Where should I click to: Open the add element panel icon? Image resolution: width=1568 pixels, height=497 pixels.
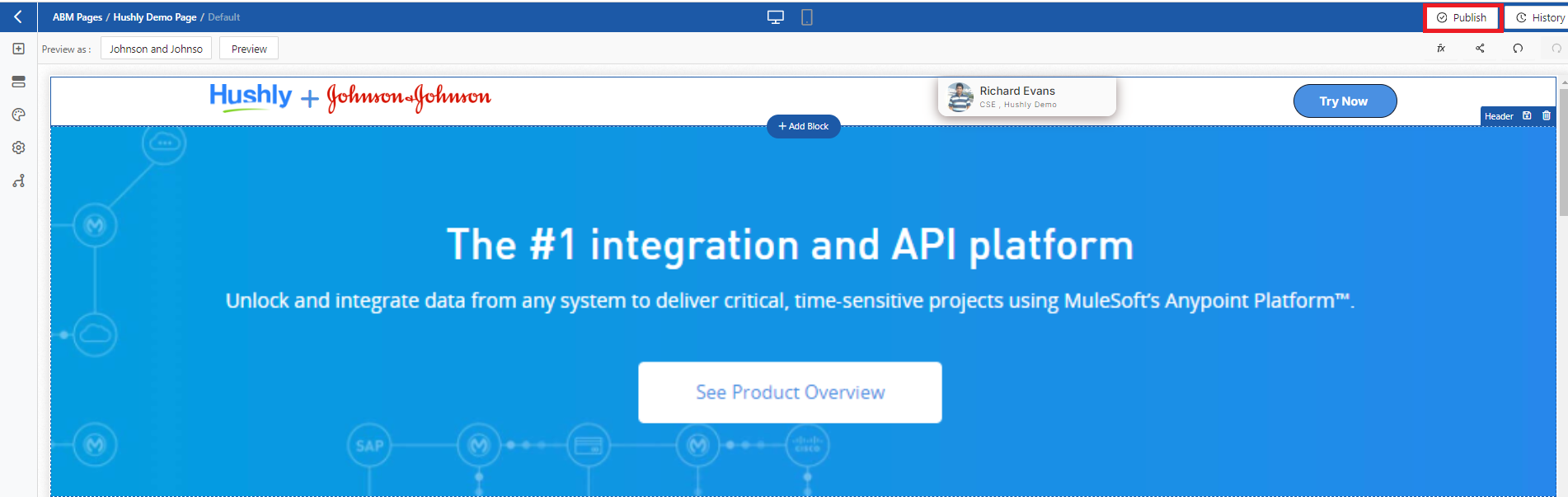pos(18,49)
